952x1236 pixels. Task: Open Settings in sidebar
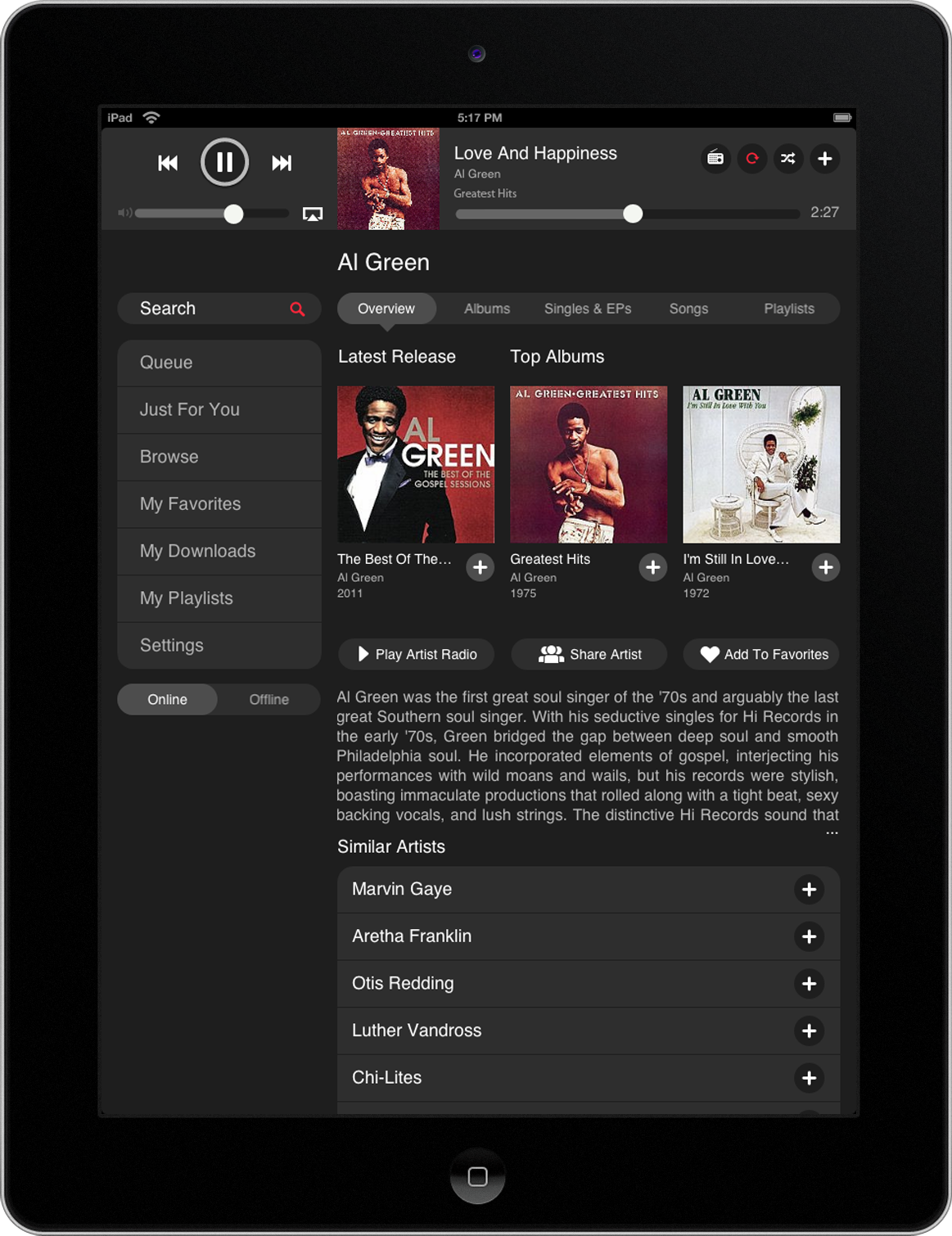click(x=219, y=646)
